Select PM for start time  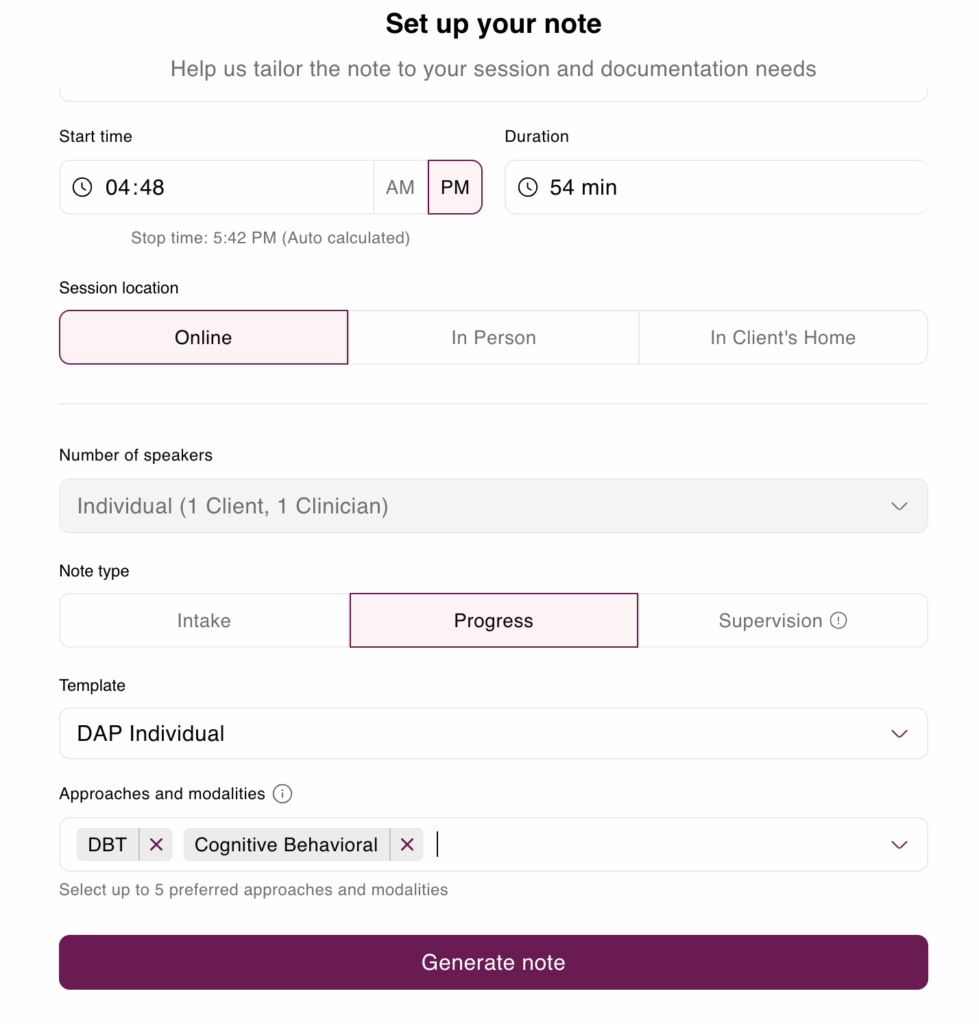coord(455,187)
